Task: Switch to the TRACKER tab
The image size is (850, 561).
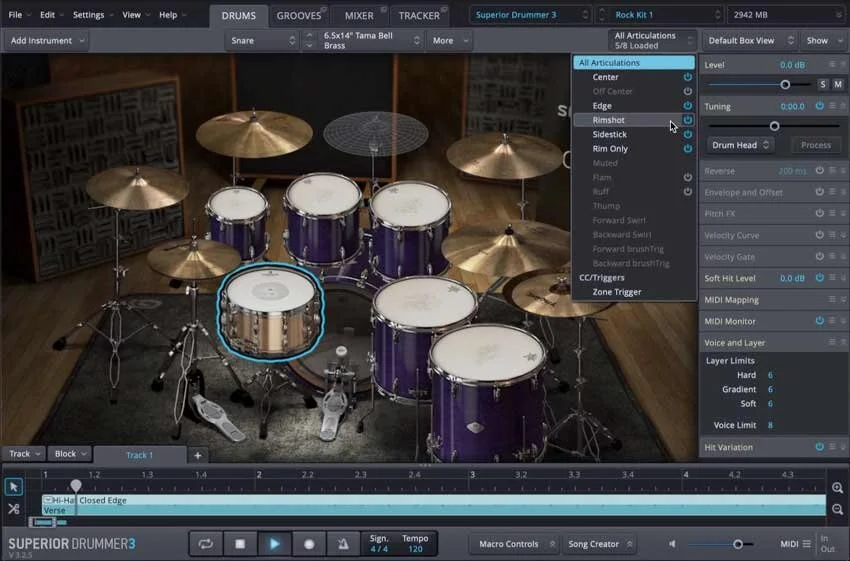Action: (x=419, y=16)
